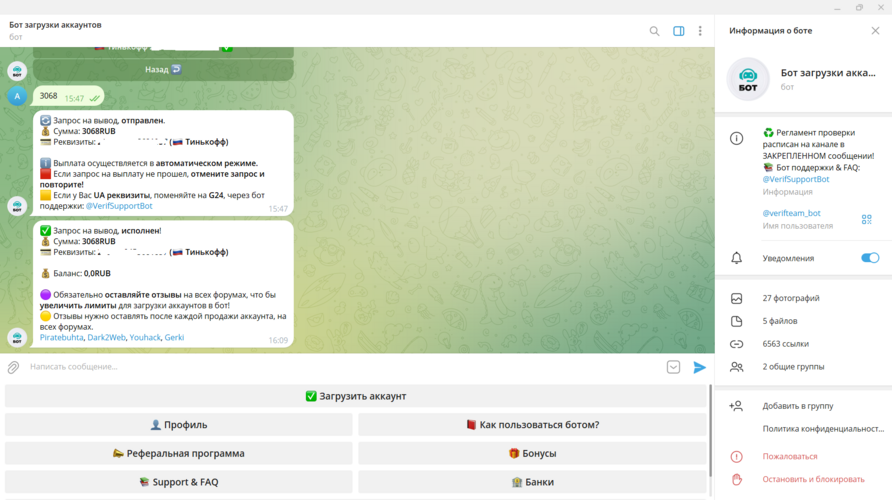Open the three-dot chat menu
Screen dimensions: 892x500
(x=700, y=31)
